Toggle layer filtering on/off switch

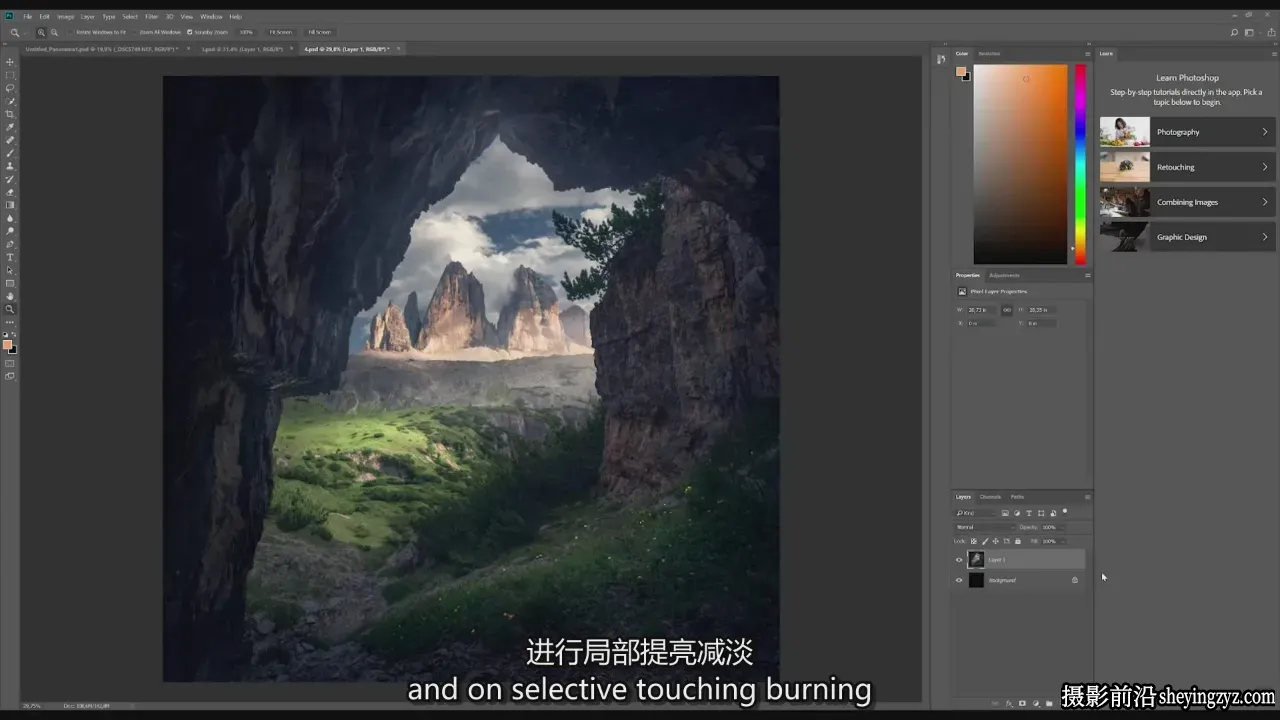pyautogui.click(x=1065, y=511)
